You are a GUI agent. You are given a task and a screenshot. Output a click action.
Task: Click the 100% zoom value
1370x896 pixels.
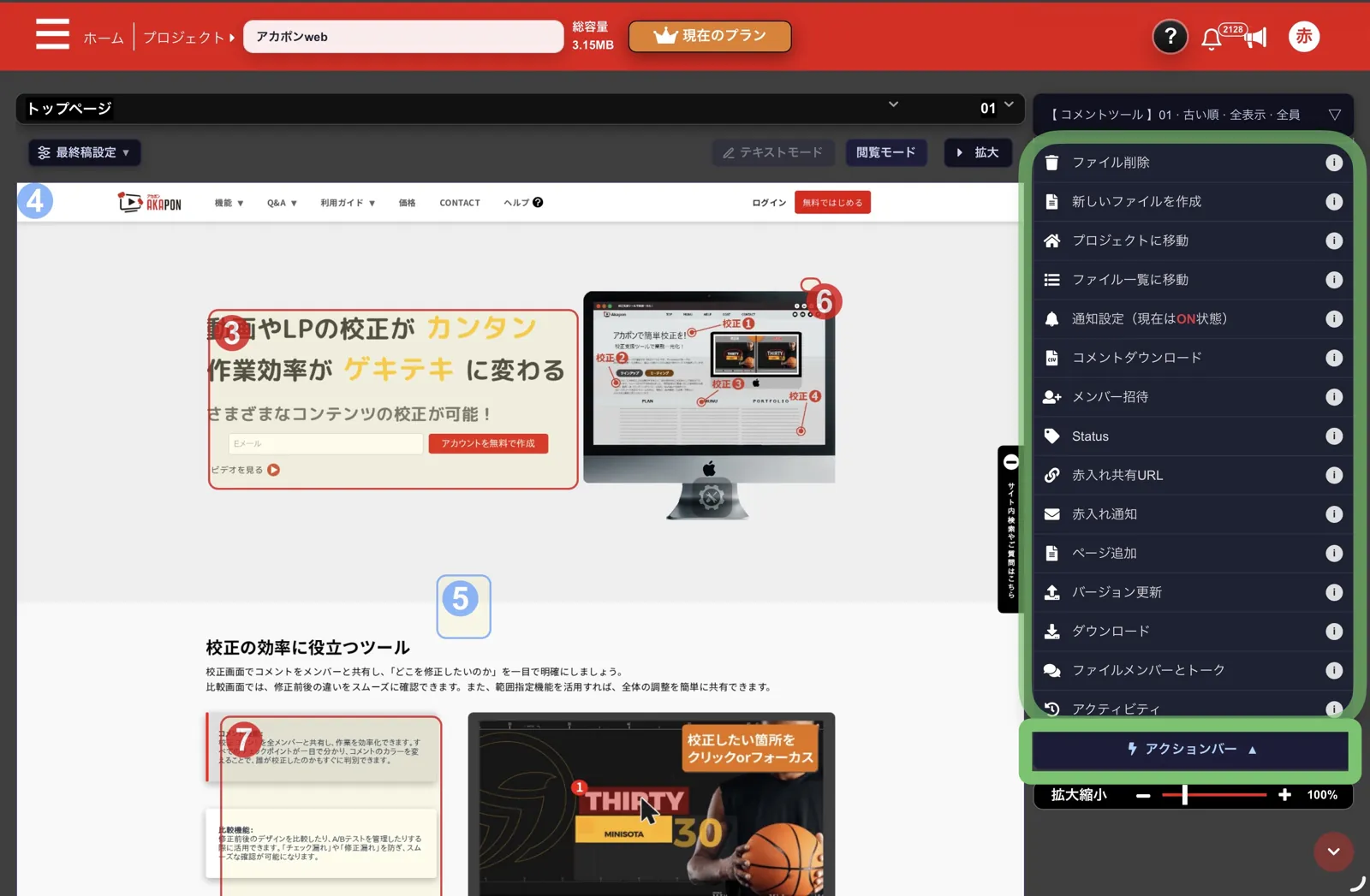(1322, 795)
